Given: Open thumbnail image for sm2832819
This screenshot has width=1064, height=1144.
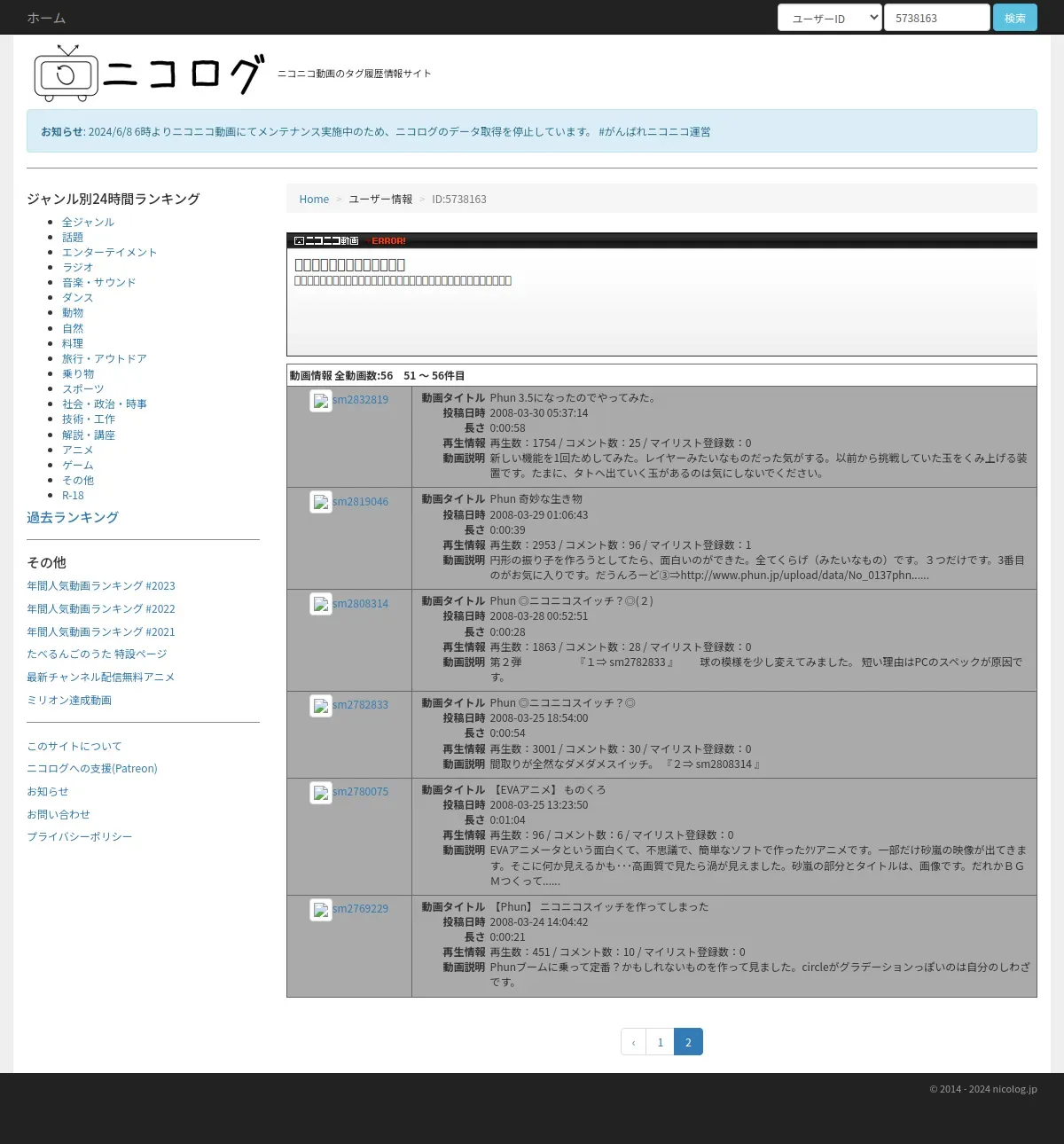Looking at the screenshot, I should (x=321, y=401).
